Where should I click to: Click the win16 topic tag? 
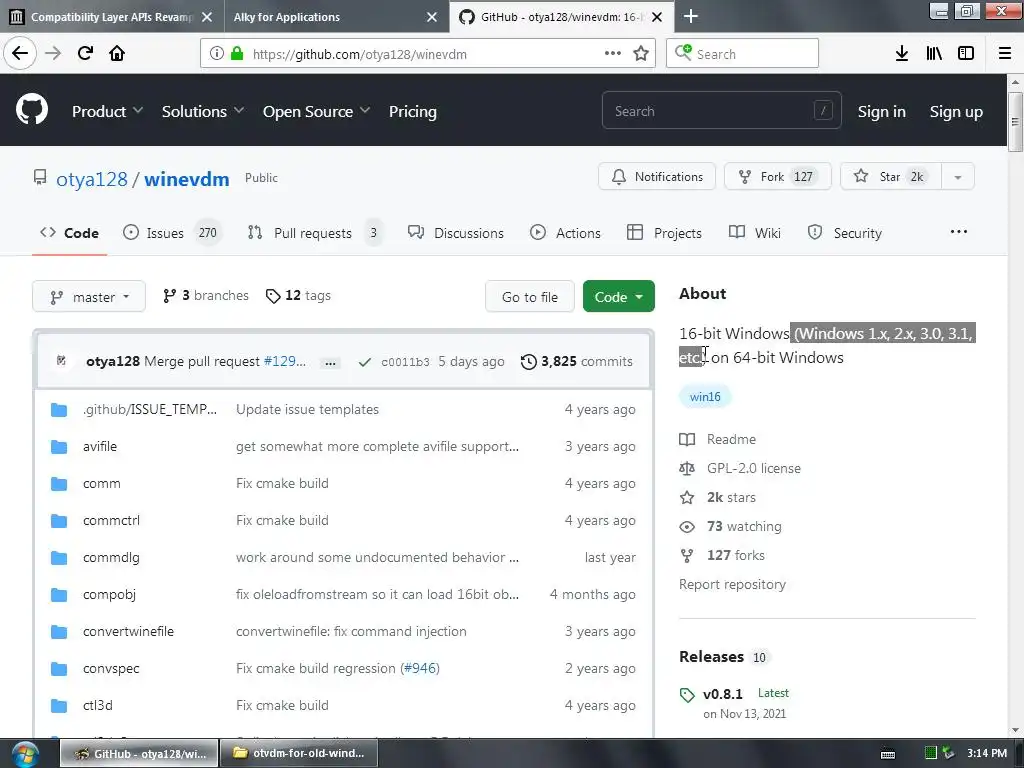[x=705, y=396]
